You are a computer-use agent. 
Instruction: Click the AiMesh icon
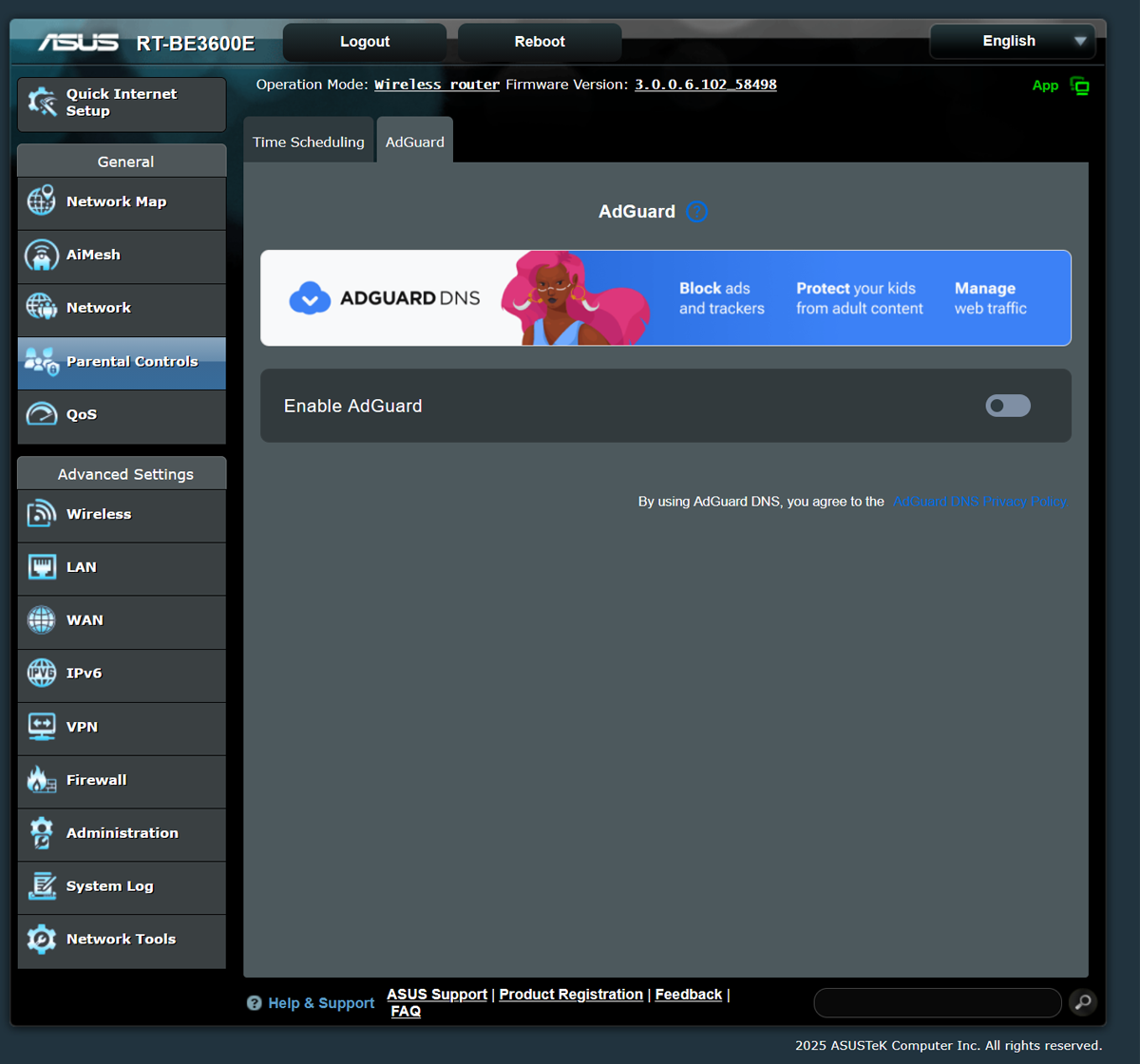pyautogui.click(x=41, y=255)
